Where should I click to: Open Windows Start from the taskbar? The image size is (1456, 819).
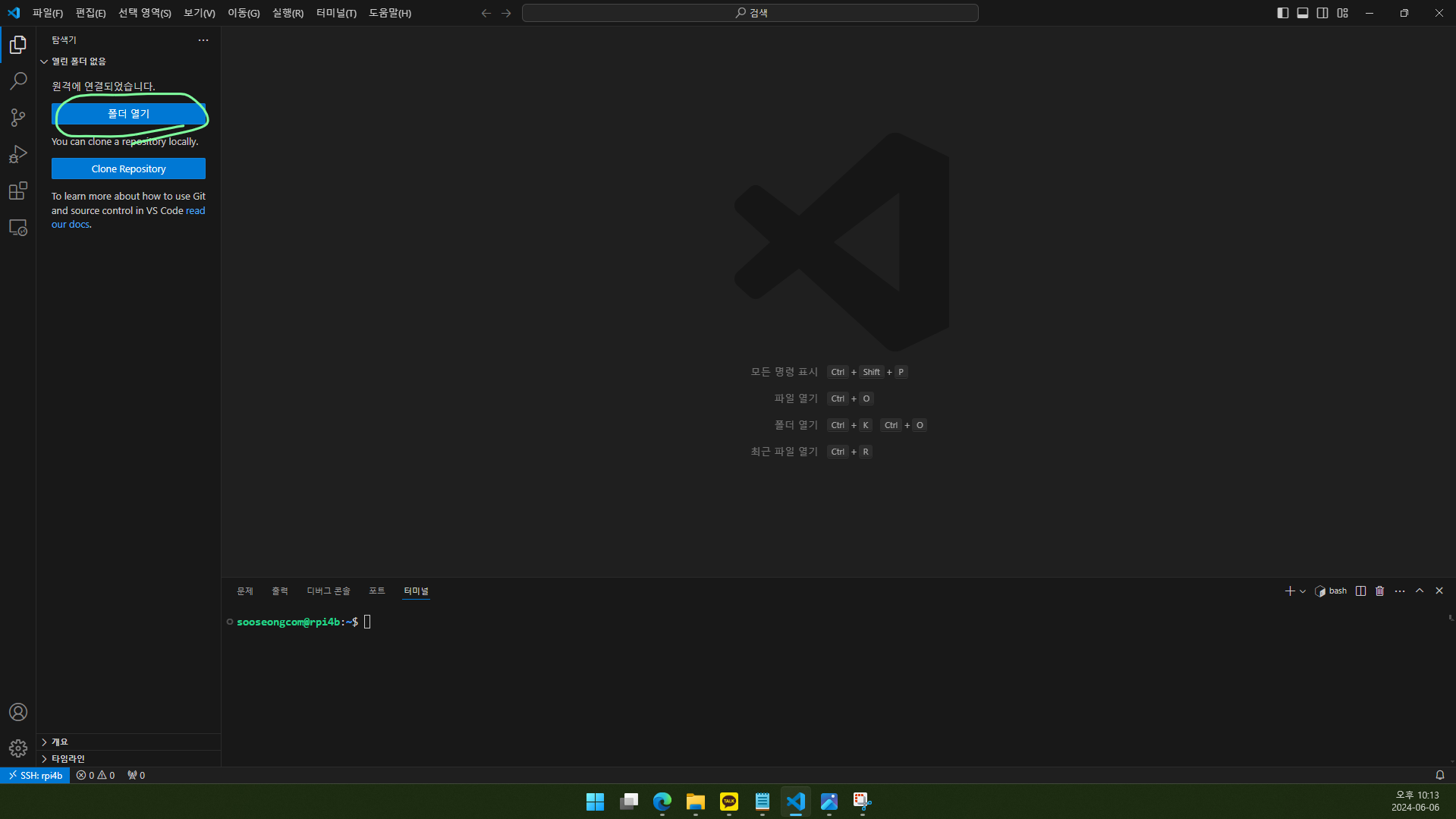point(596,802)
